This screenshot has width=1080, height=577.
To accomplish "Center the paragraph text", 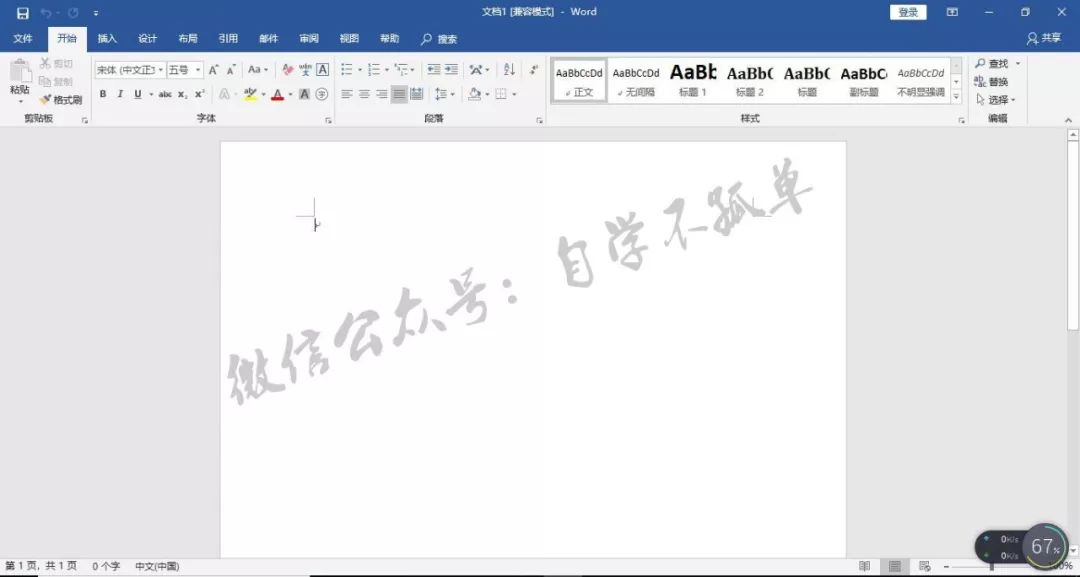I will [364, 94].
